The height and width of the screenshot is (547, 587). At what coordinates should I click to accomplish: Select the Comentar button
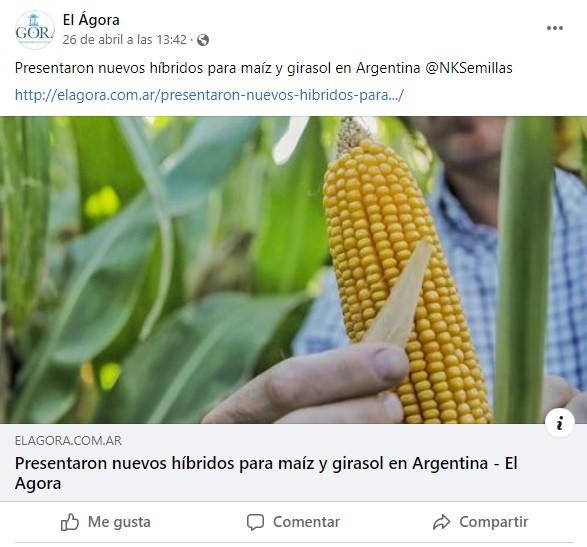pyautogui.click(x=293, y=522)
